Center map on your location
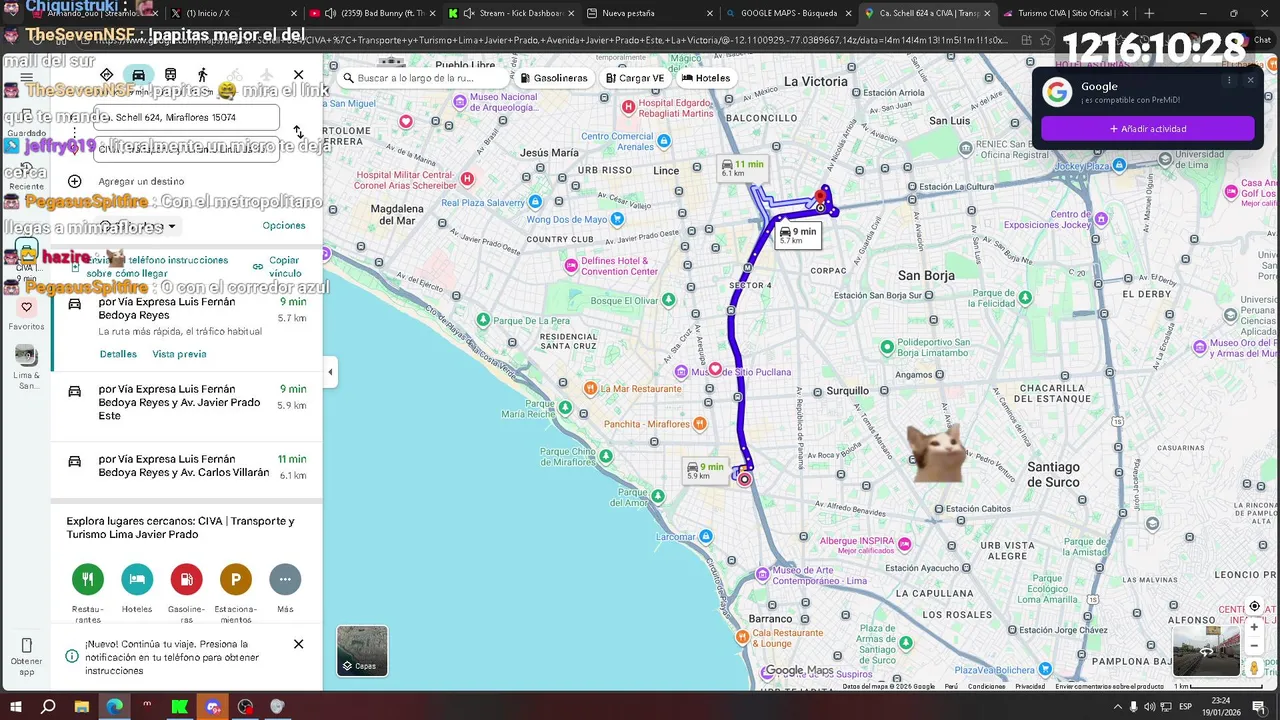 pos(1254,606)
